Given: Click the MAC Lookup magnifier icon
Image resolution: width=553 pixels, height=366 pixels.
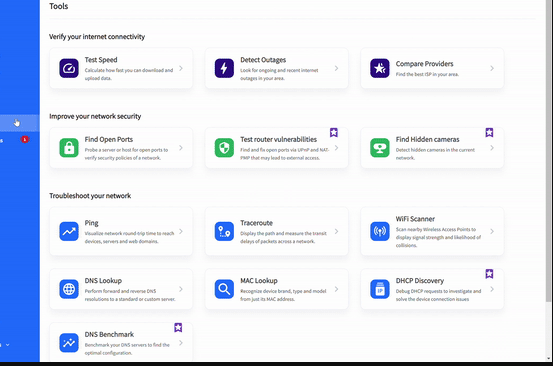Looking at the screenshot, I should (x=224, y=289).
